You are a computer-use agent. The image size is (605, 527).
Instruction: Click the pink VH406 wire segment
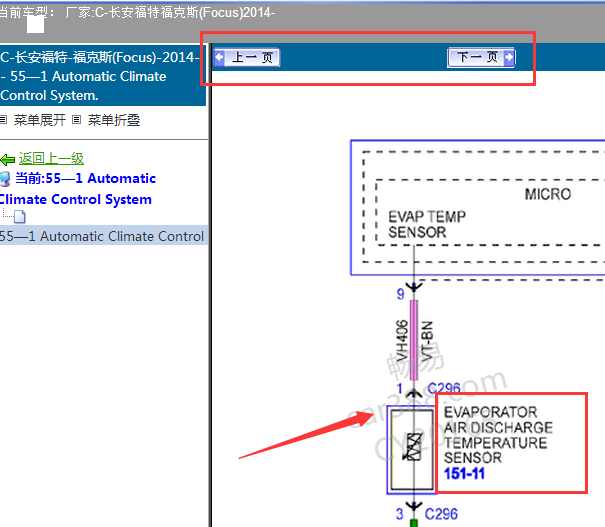[414, 340]
